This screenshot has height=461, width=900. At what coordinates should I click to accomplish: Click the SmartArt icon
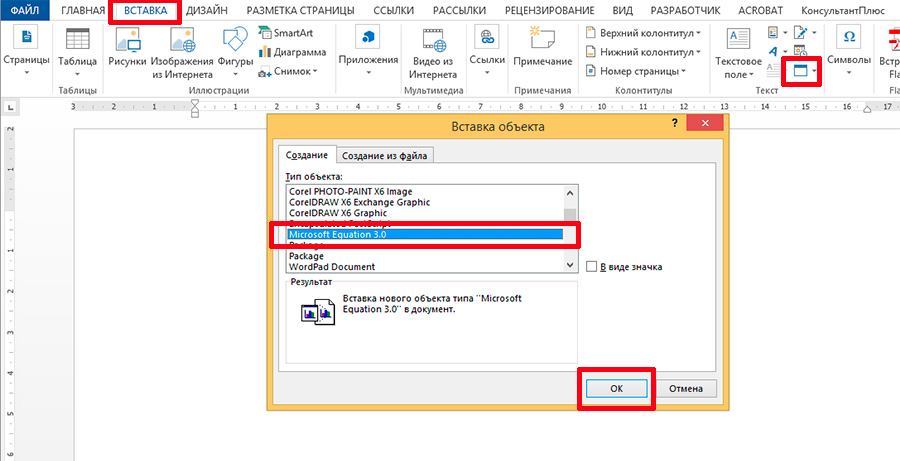(280, 33)
